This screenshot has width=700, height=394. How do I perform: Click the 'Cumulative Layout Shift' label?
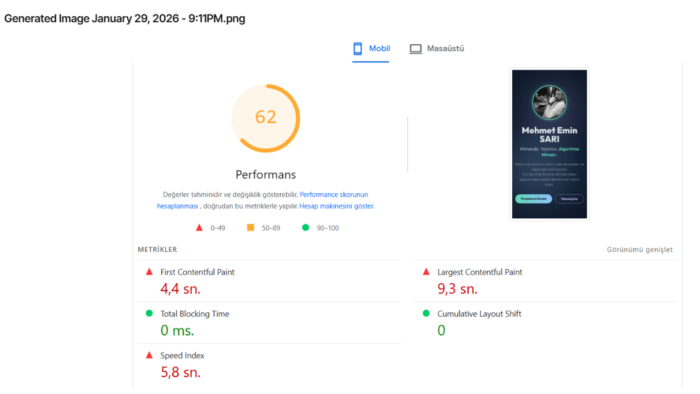[x=479, y=314]
